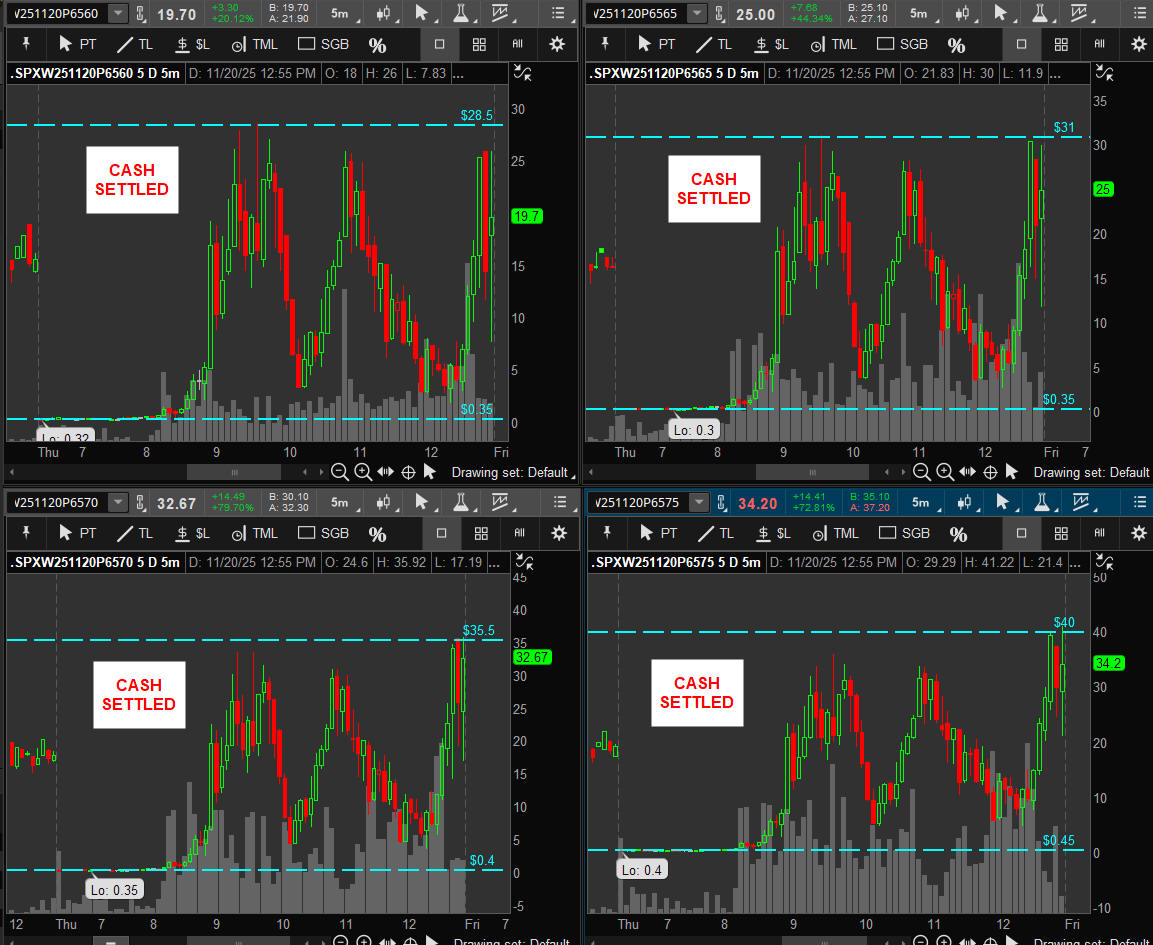
Task: Click the crosshair icon under the P6560 chart
Action: [408, 472]
